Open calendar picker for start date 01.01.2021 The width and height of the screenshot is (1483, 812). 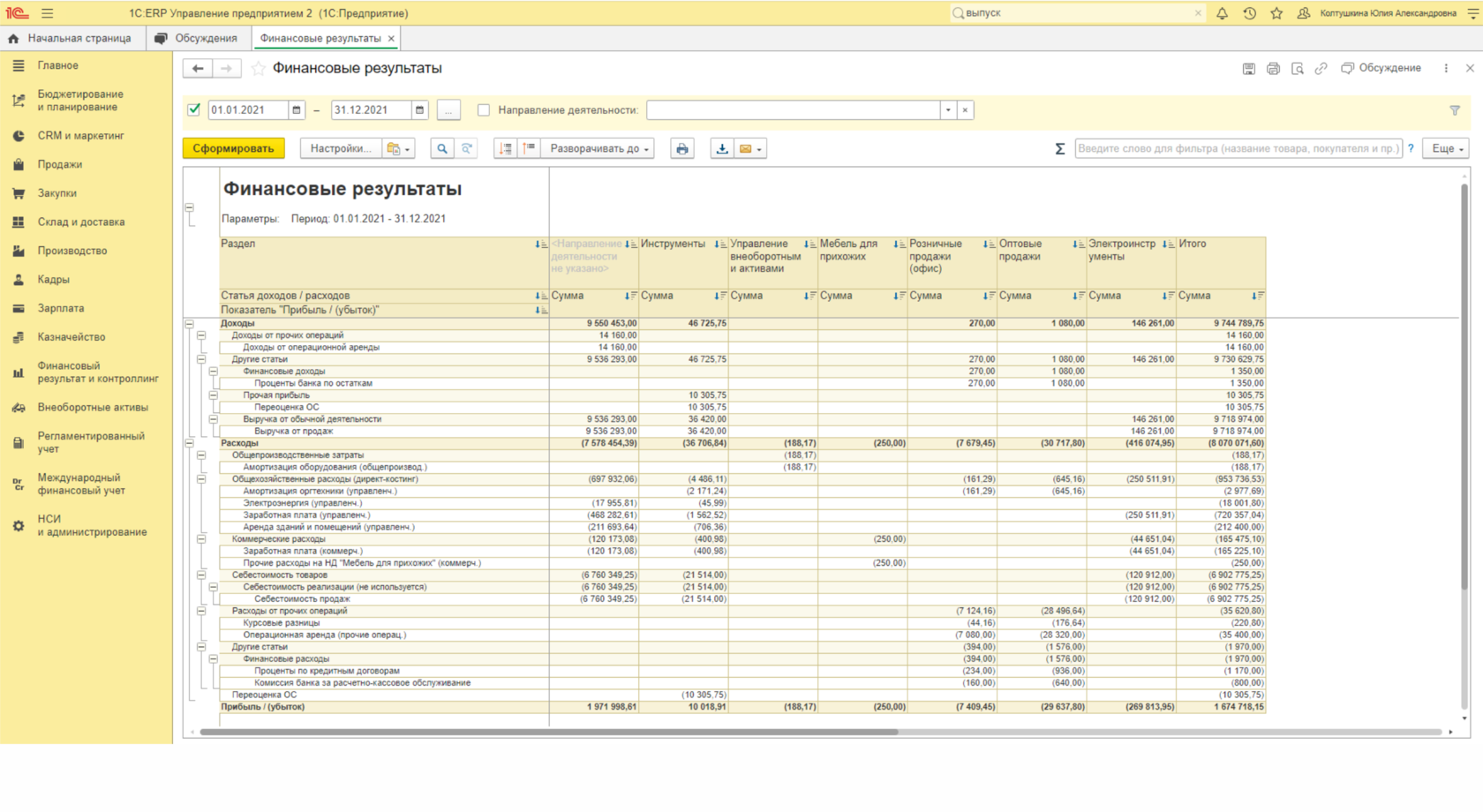(297, 110)
